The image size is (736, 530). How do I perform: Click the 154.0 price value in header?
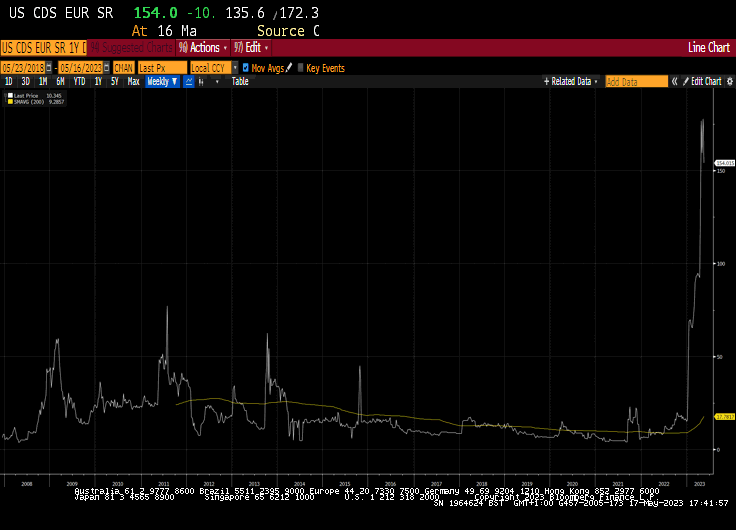(156, 13)
